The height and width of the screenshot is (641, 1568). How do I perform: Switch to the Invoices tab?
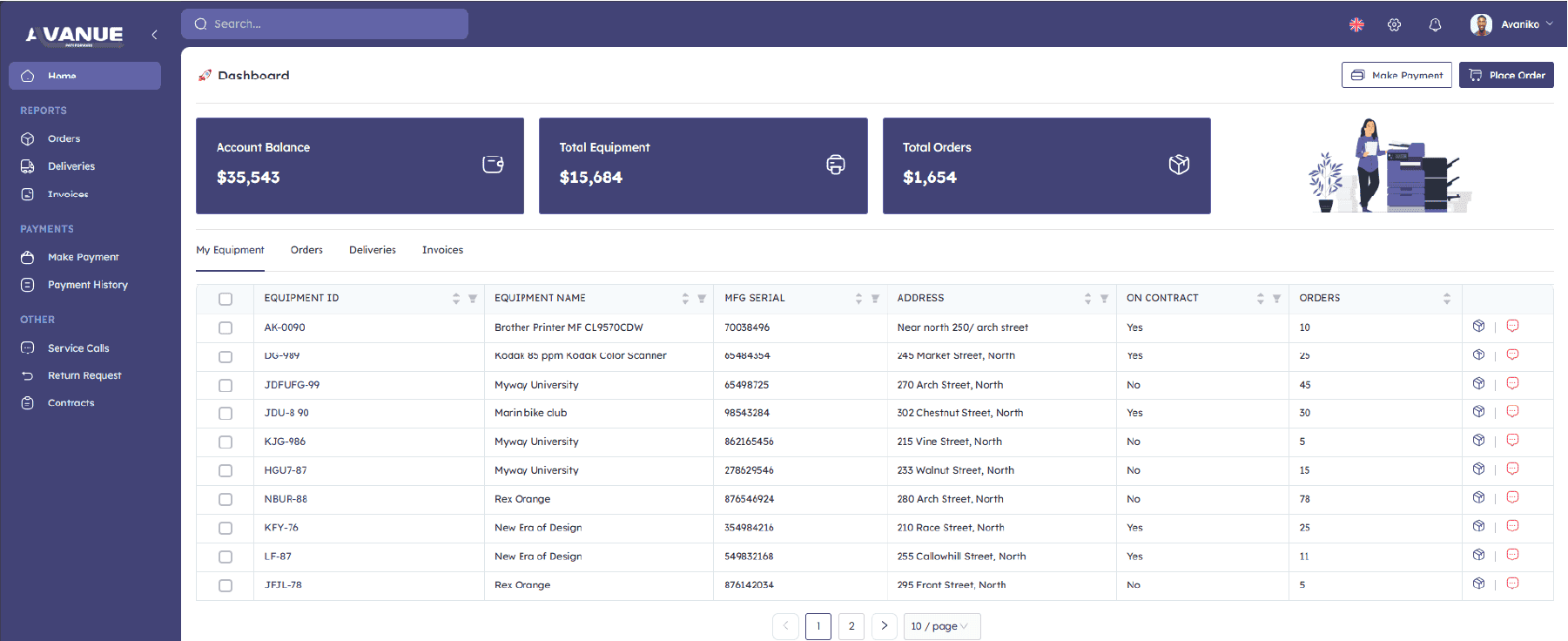[x=442, y=250]
